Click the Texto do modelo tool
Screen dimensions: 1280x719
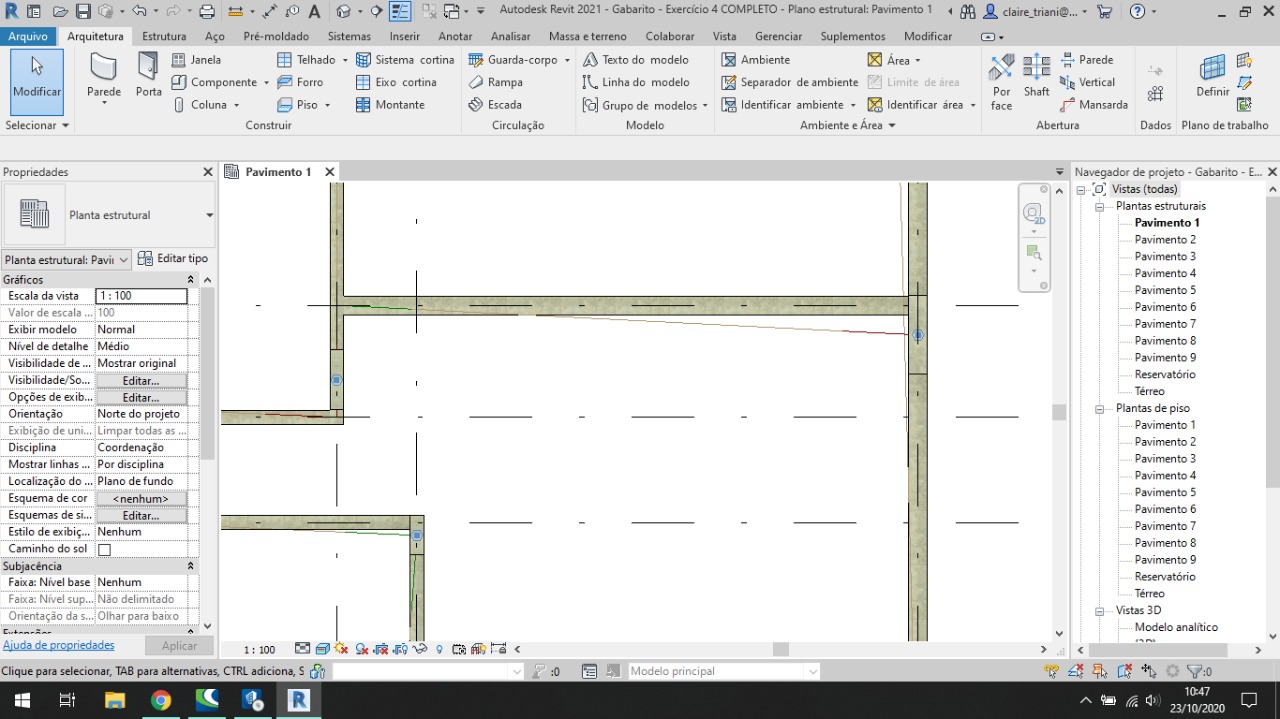click(x=636, y=60)
